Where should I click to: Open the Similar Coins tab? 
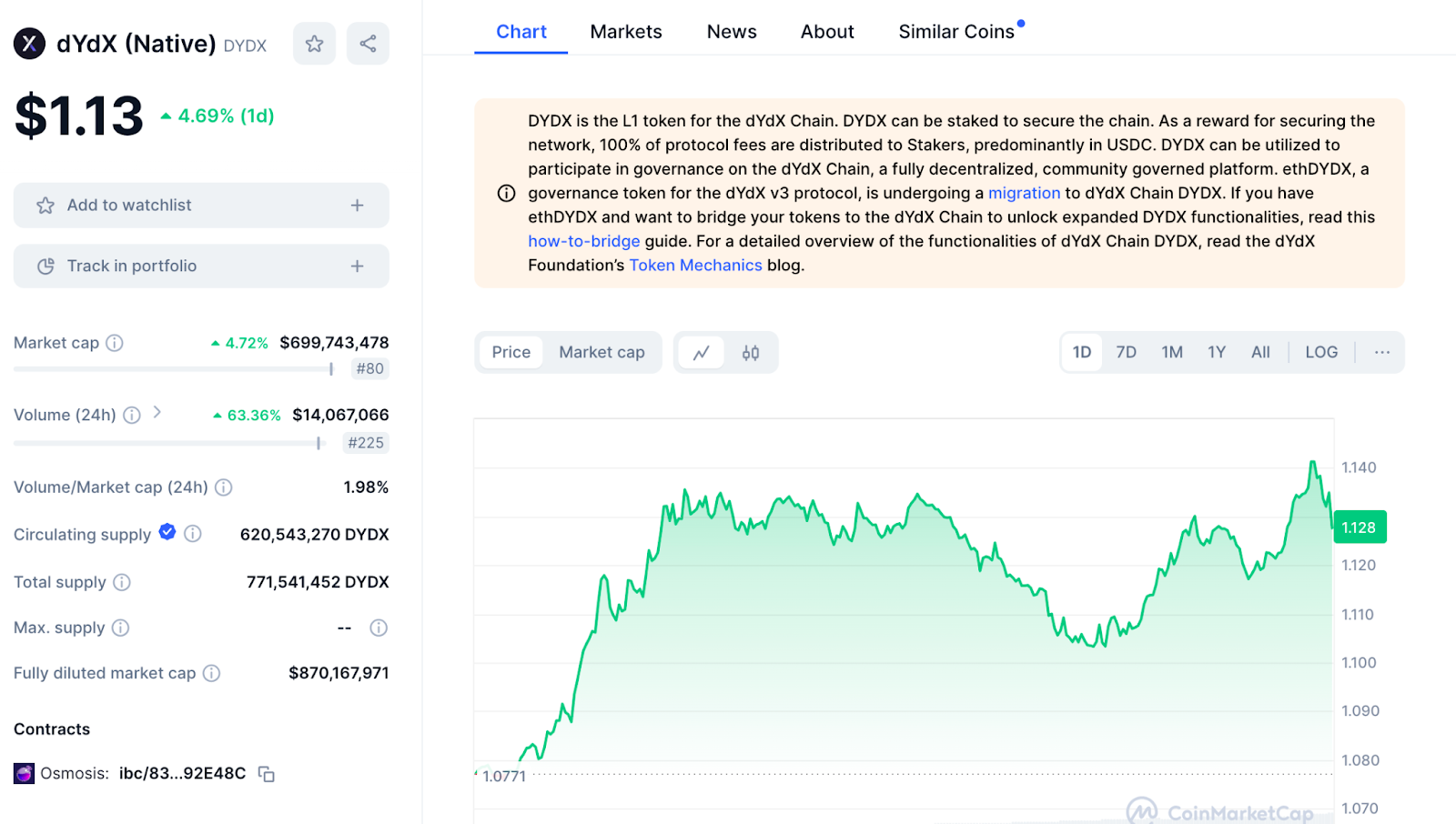(x=956, y=32)
